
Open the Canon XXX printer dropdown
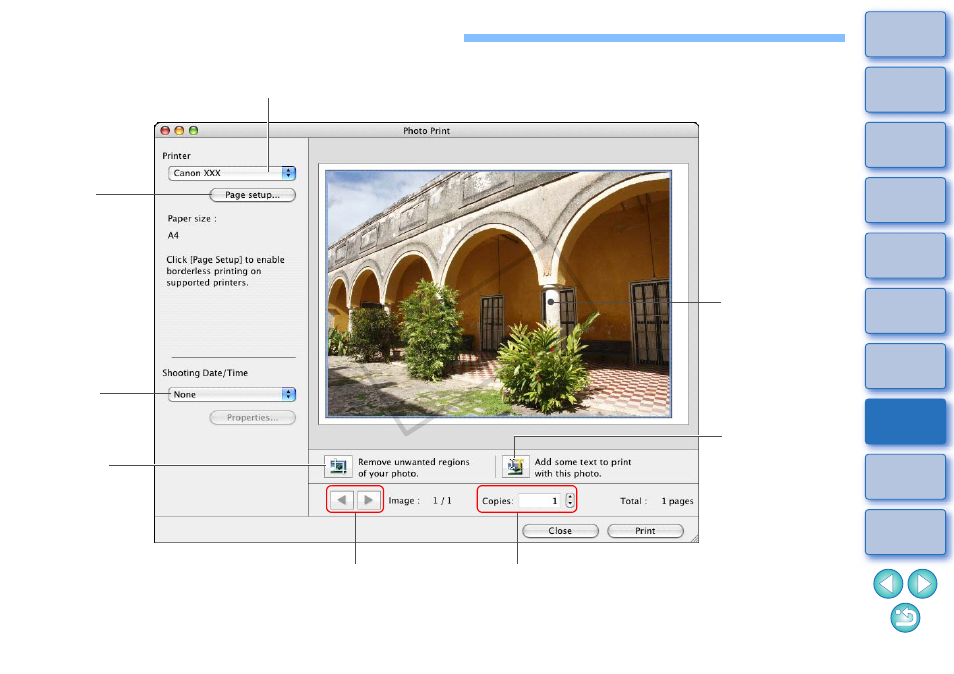pos(232,173)
